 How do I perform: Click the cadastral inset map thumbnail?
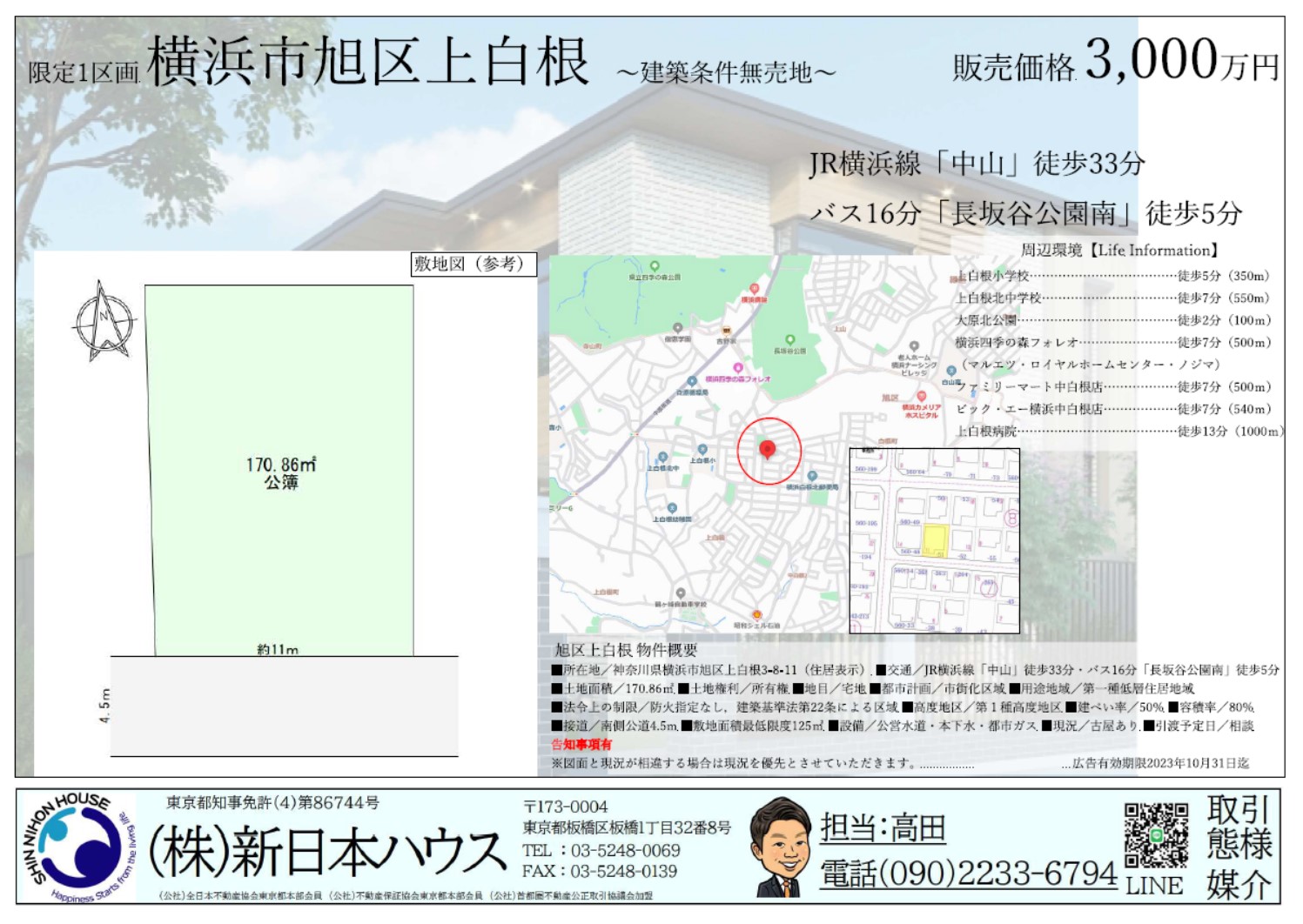[934, 540]
